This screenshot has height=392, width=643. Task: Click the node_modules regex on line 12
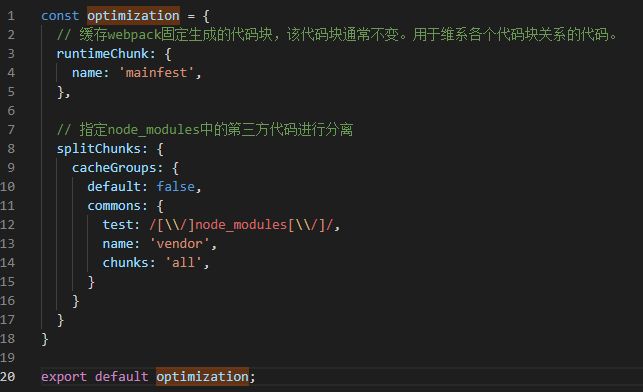click(x=242, y=225)
